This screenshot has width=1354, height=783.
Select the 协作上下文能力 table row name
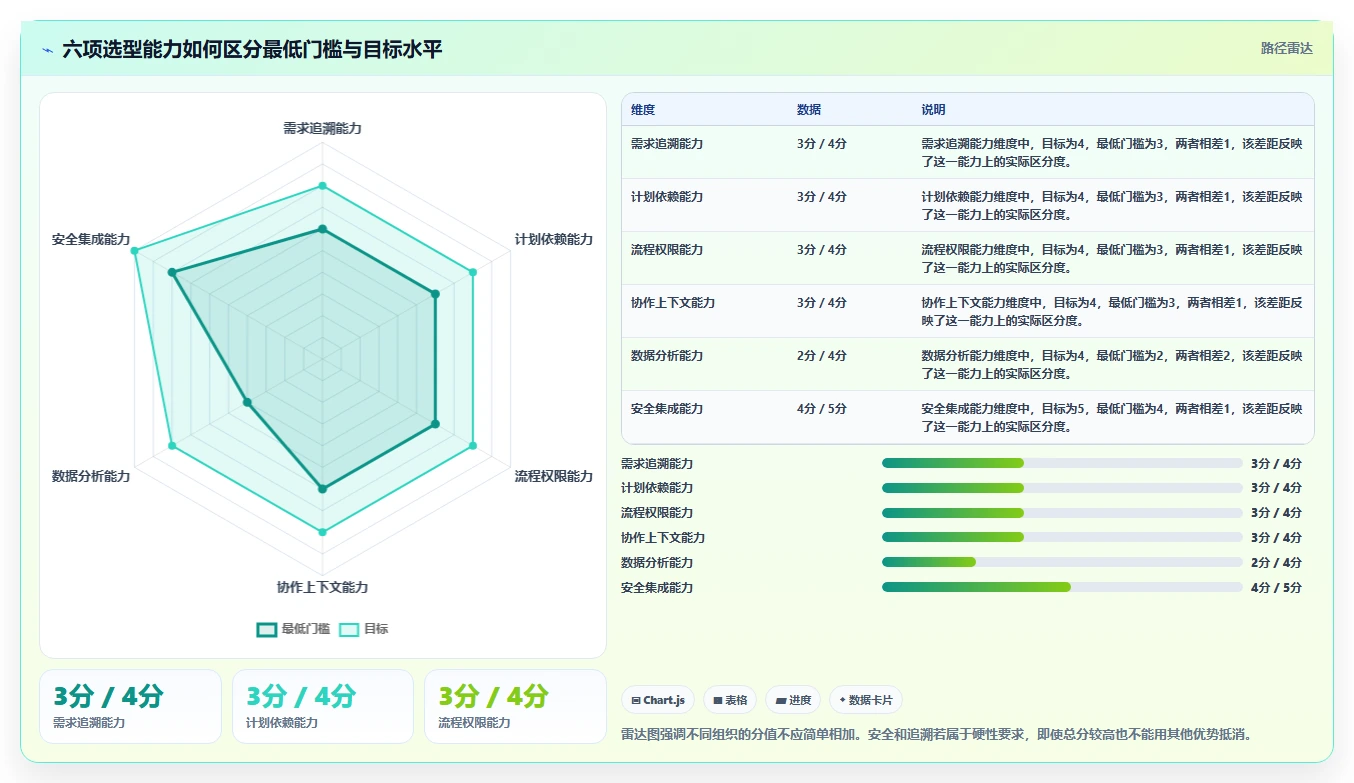click(673, 303)
